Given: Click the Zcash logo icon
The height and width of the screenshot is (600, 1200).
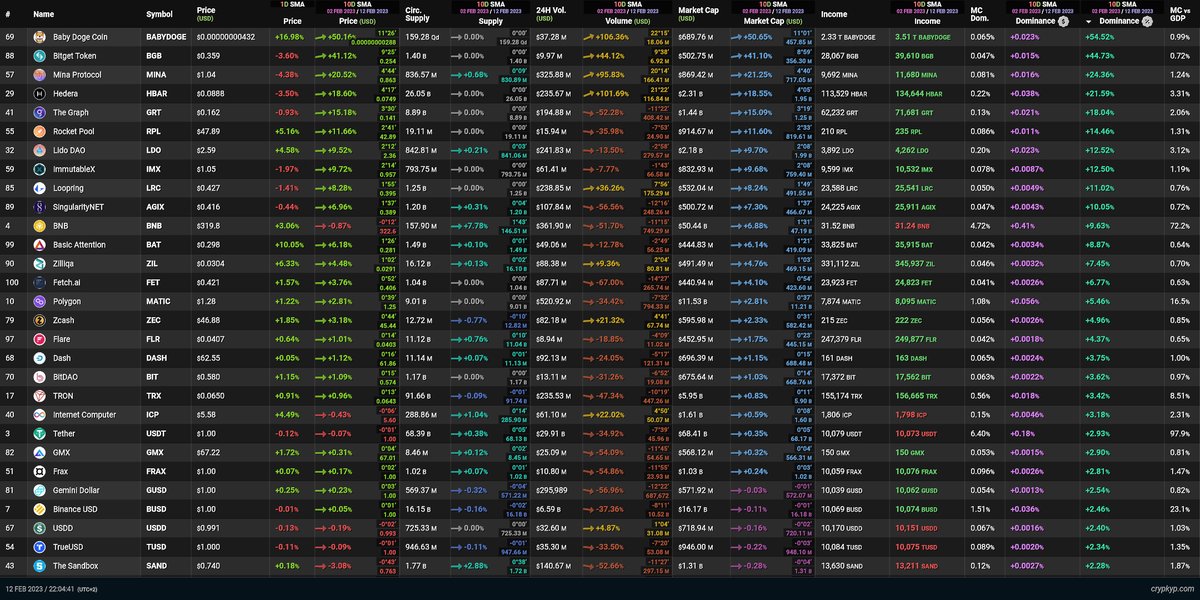Looking at the screenshot, I should pos(39,320).
